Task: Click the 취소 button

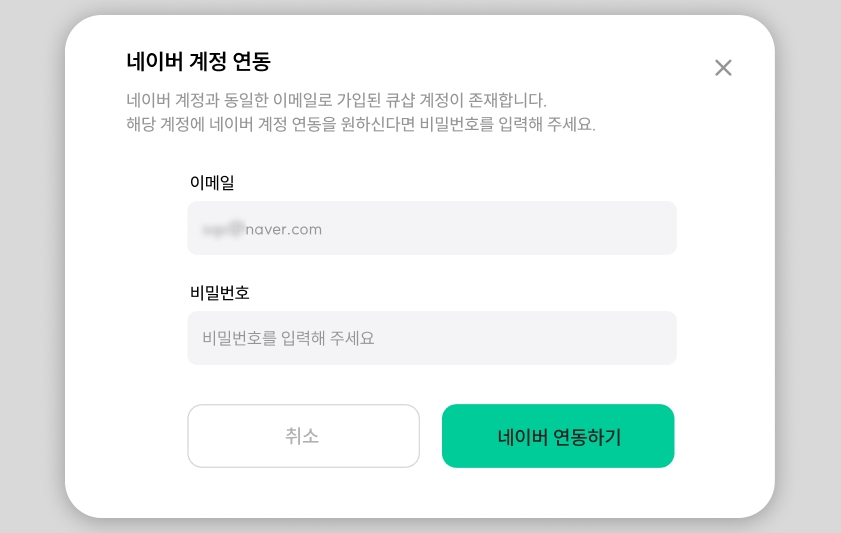Action: pyautogui.click(x=303, y=436)
